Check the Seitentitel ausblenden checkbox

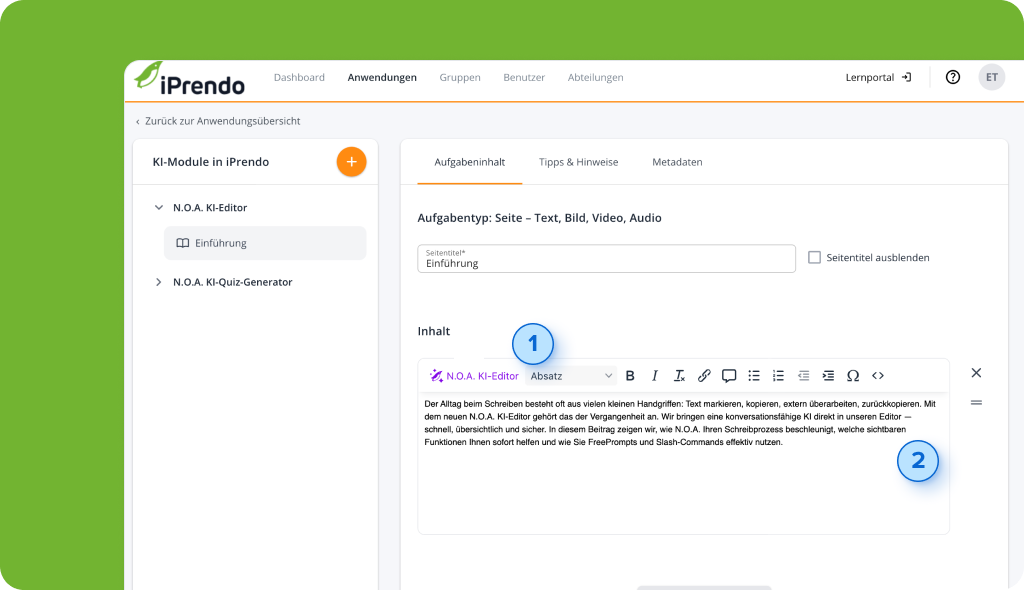pos(814,257)
